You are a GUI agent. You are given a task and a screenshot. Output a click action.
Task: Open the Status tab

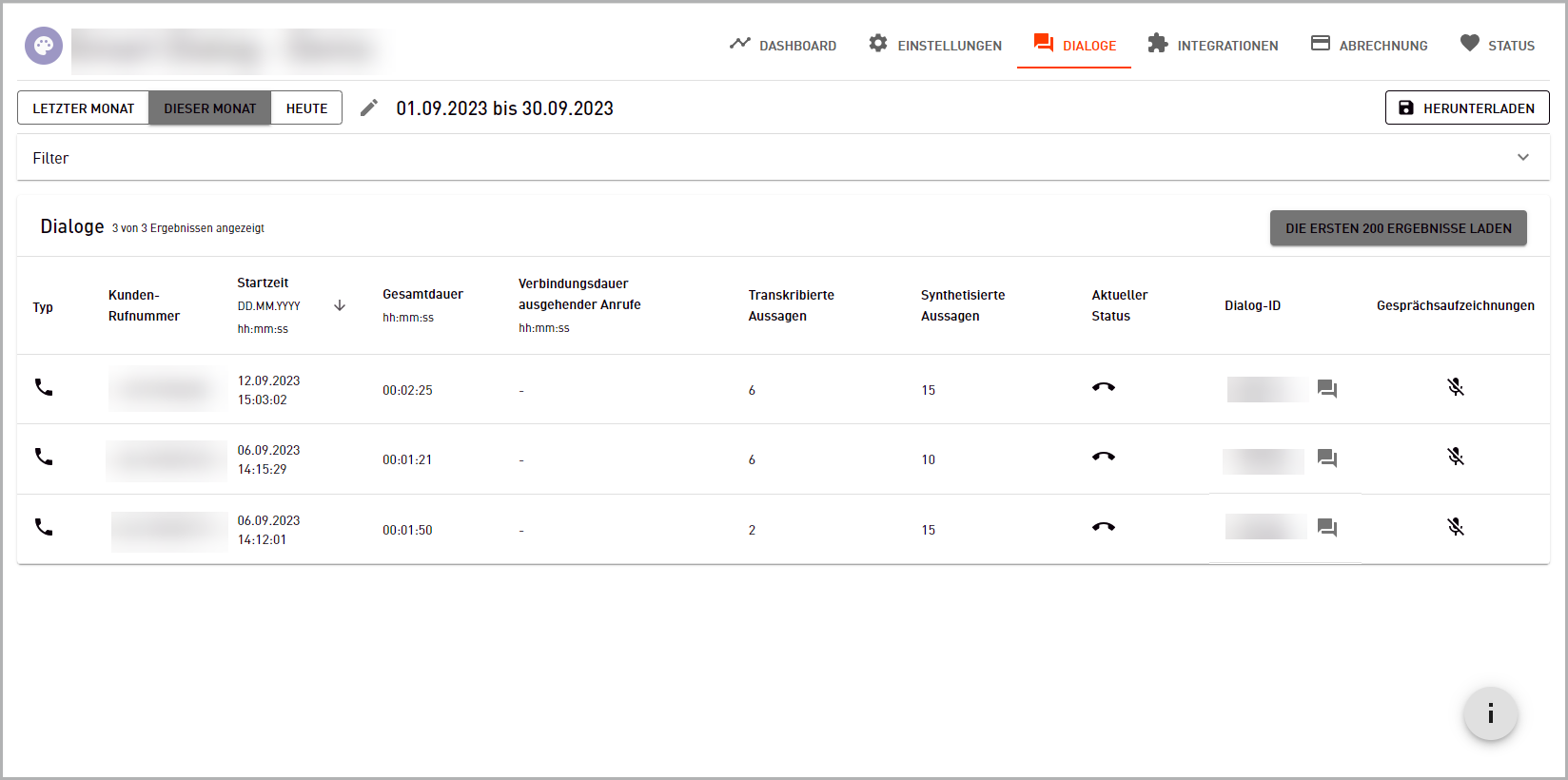pyautogui.click(x=1498, y=45)
